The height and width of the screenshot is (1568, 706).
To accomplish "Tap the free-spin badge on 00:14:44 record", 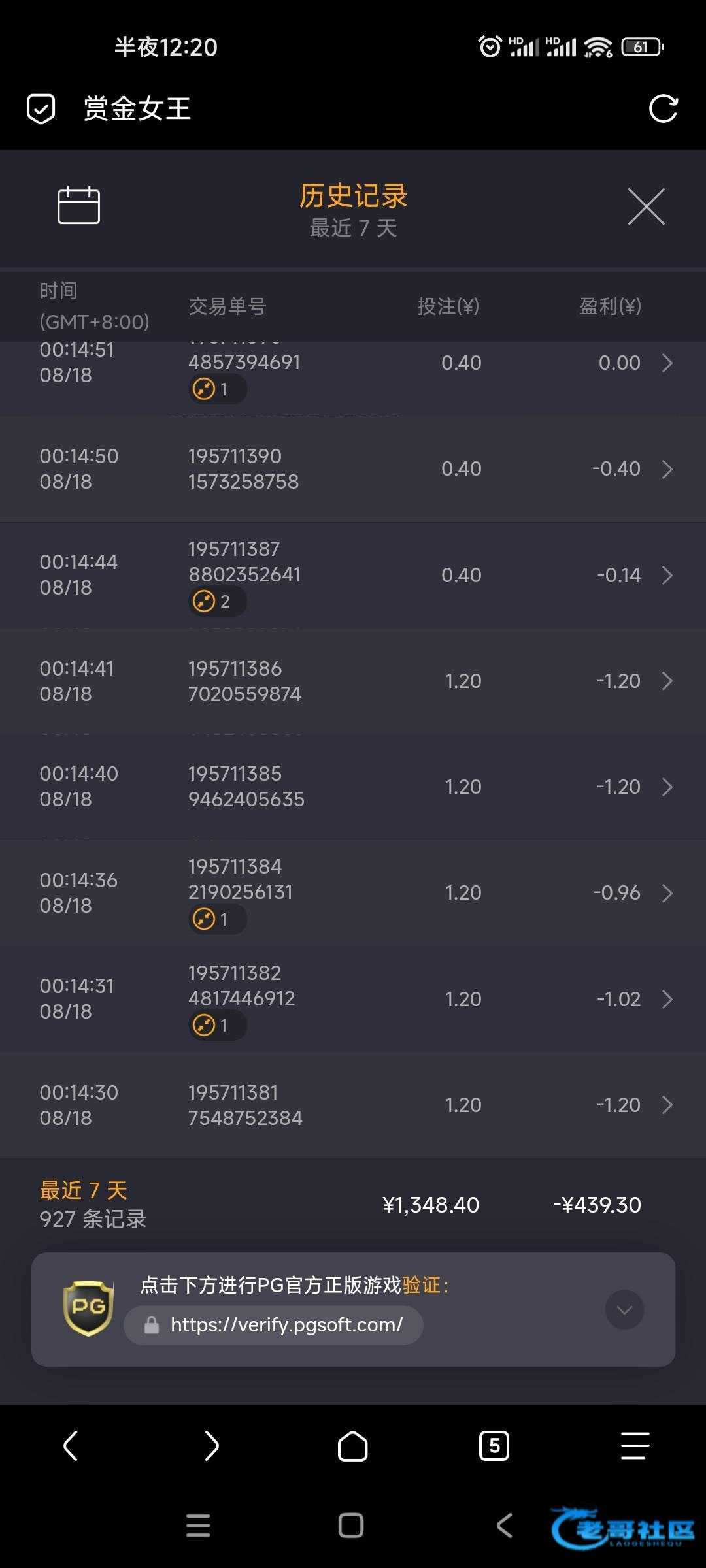I will coord(217,601).
